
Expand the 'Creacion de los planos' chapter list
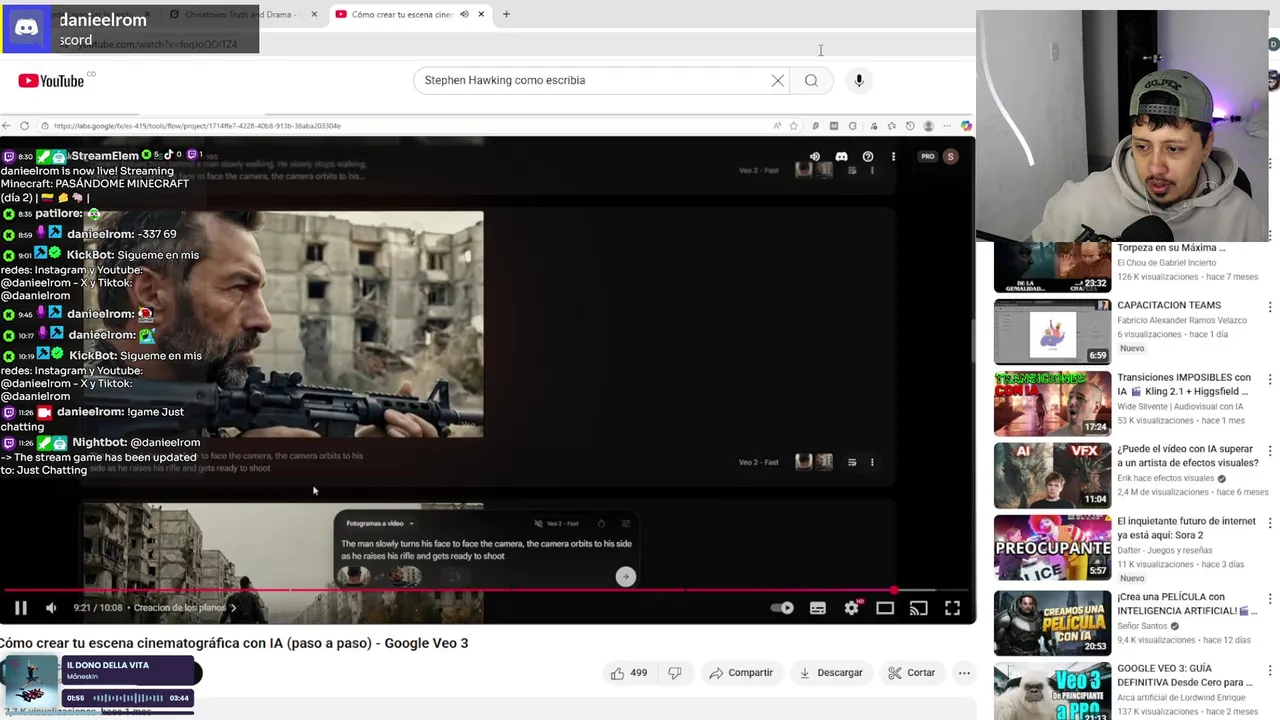pos(185,608)
